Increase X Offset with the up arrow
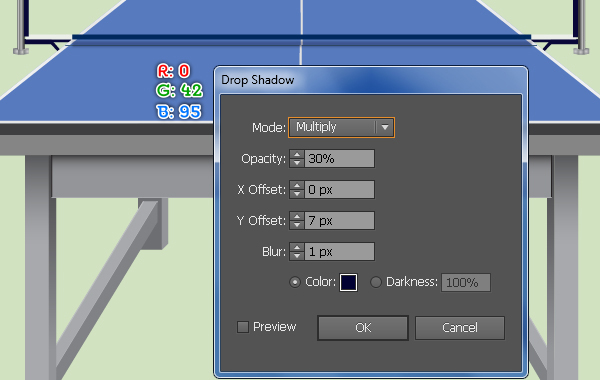Image resolution: width=600 pixels, height=380 pixels. coord(297,185)
